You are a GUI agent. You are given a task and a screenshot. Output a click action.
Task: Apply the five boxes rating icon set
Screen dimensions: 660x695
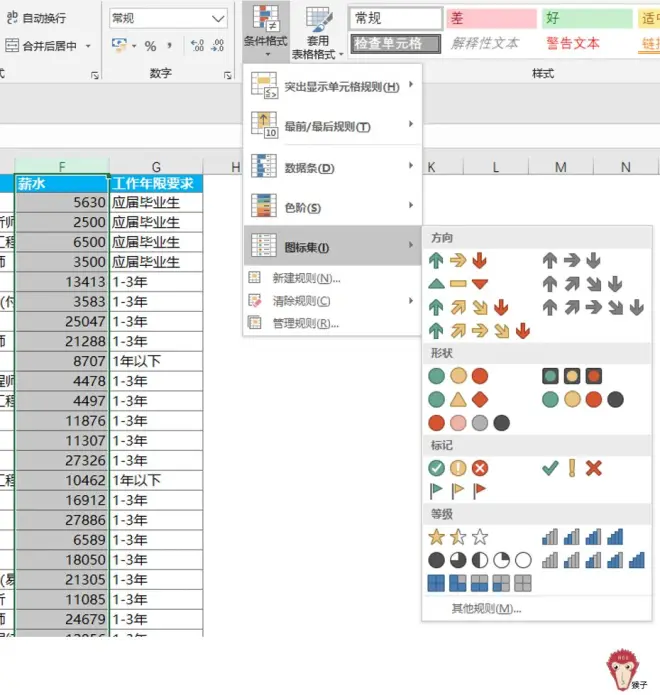tap(480, 583)
